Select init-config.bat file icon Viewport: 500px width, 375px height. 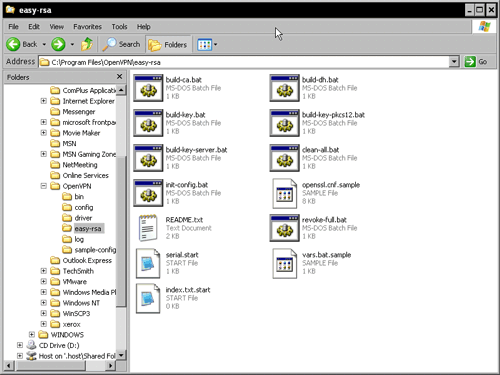[x=148, y=193]
